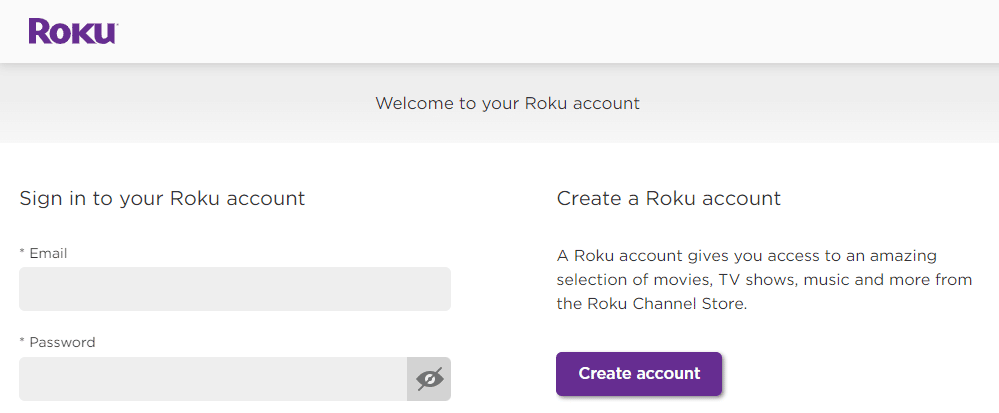The width and height of the screenshot is (999, 413).
Task: Focus the Password input field
Action: coord(213,379)
